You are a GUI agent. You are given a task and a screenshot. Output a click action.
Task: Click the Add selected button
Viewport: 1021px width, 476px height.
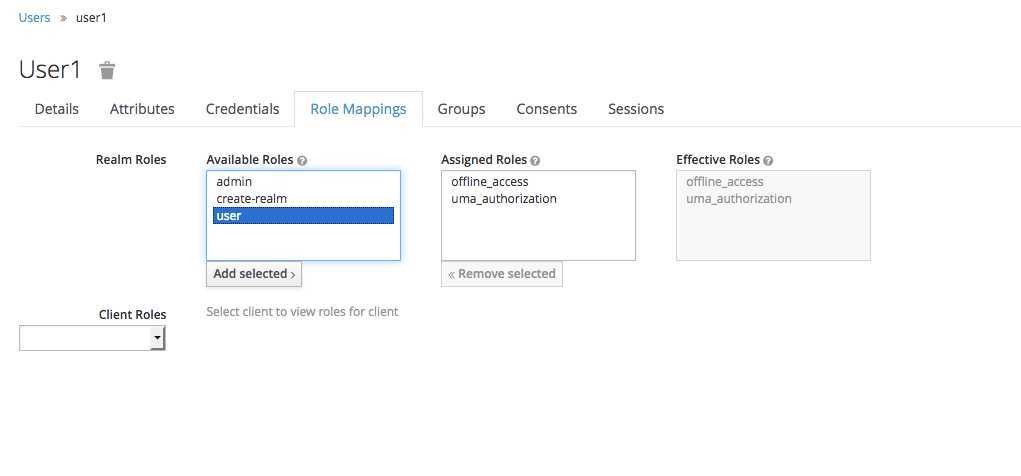(x=254, y=274)
